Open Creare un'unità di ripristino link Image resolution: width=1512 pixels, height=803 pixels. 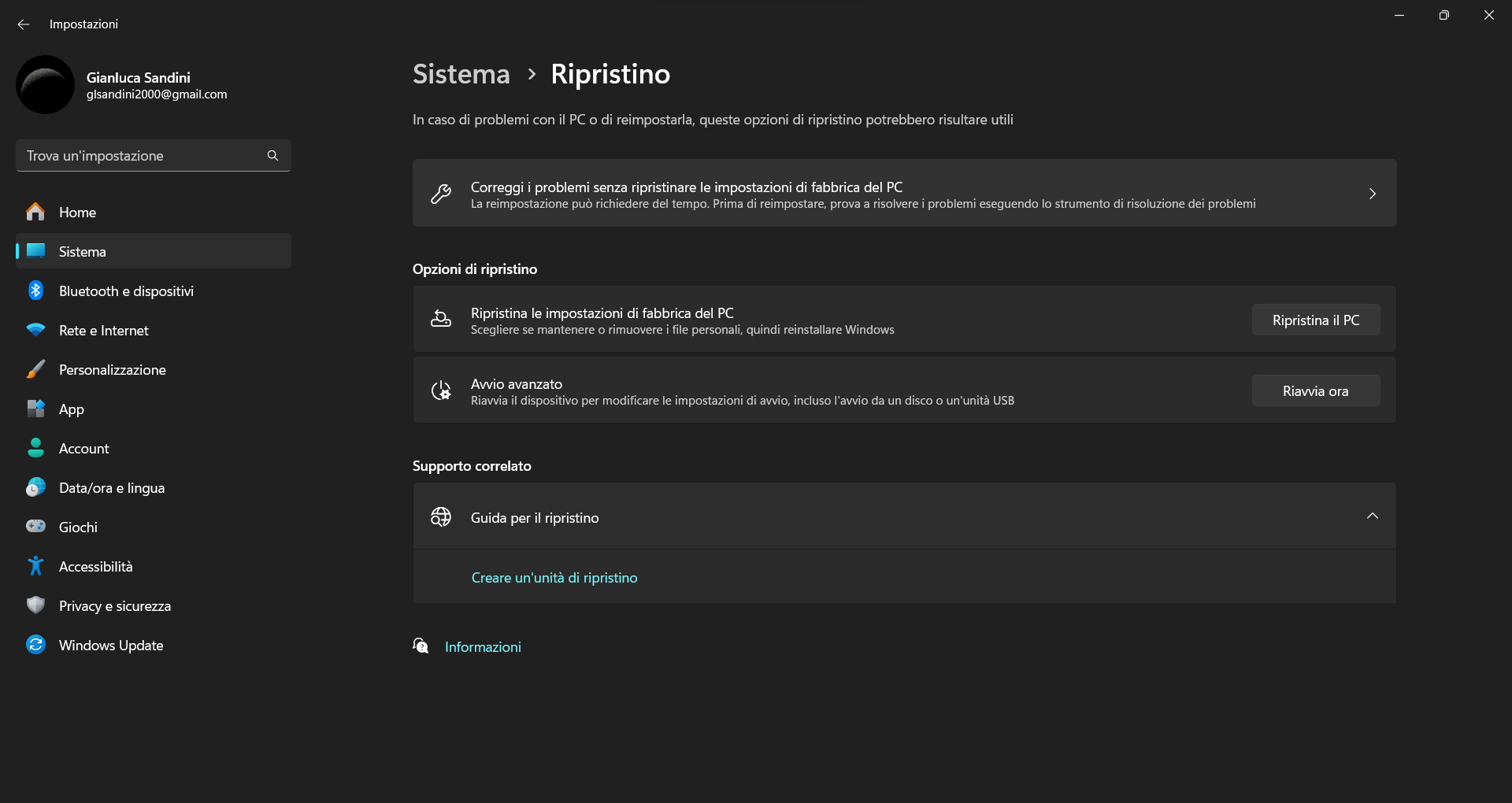click(554, 578)
